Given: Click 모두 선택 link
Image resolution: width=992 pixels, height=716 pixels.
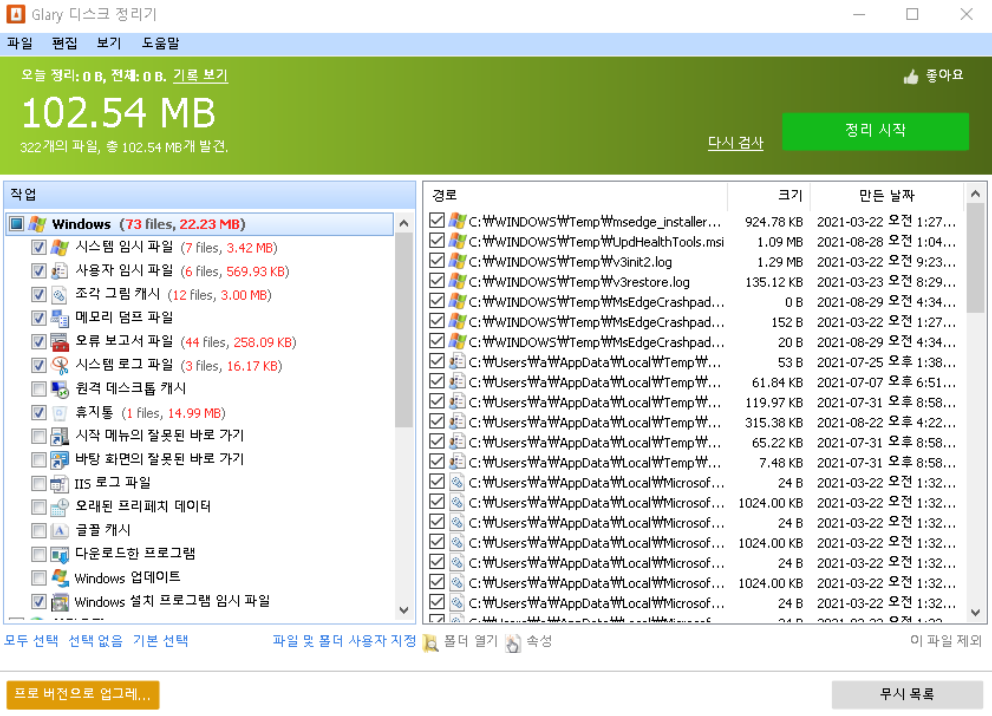Looking at the screenshot, I should point(31,641).
